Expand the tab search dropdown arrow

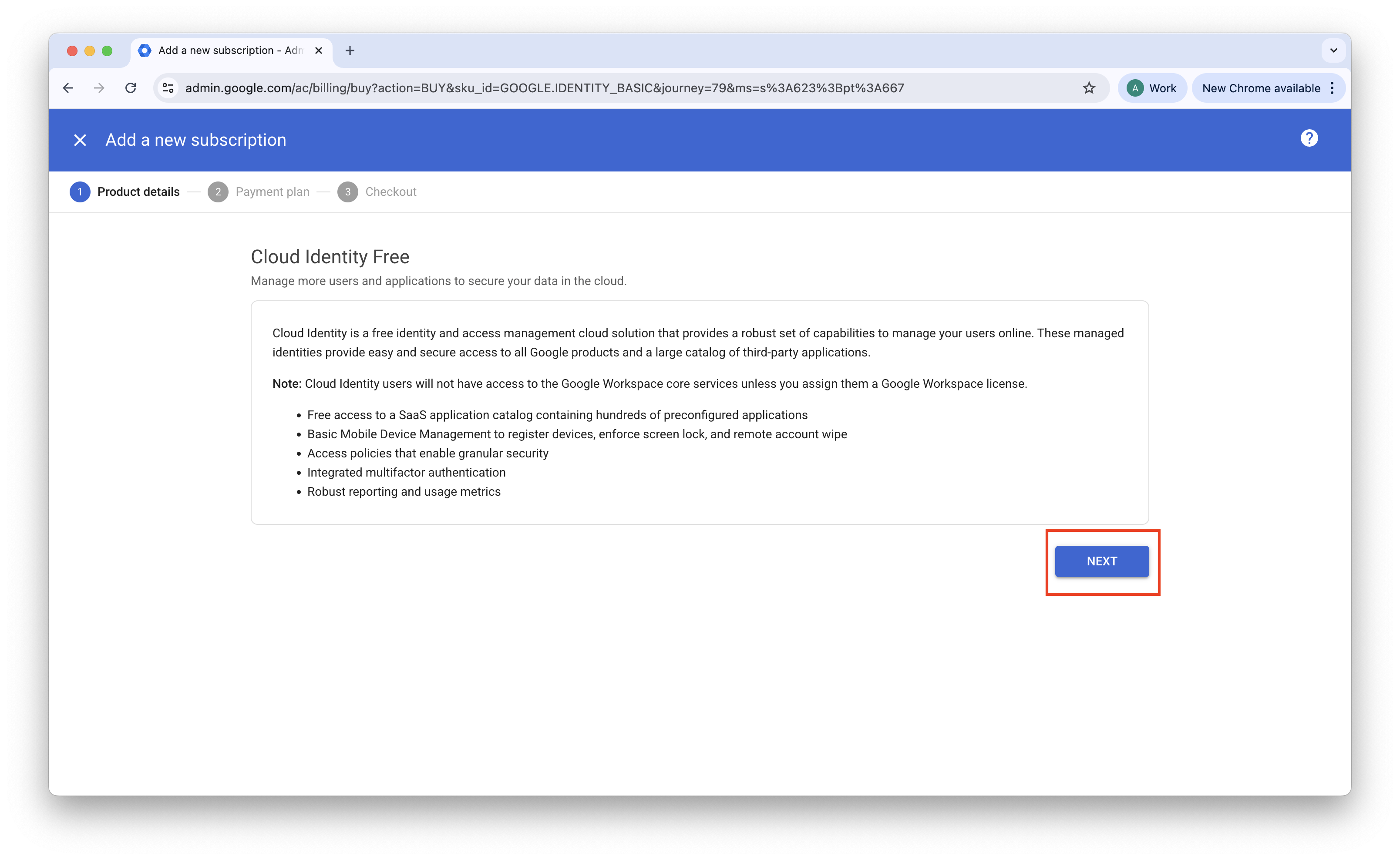click(1333, 50)
